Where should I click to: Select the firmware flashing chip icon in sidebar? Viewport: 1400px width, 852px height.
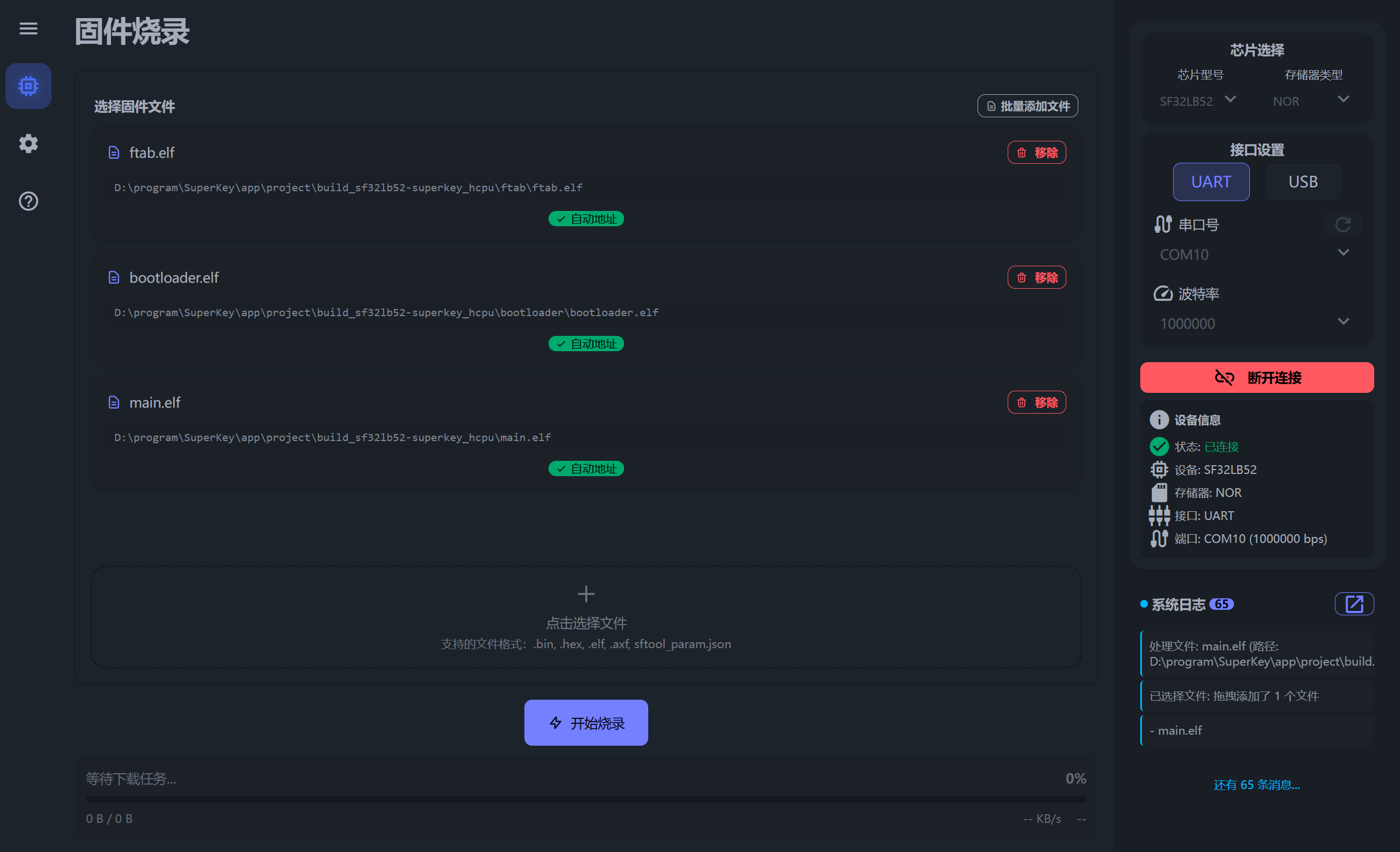pyautogui.click(x=28, y=86)
